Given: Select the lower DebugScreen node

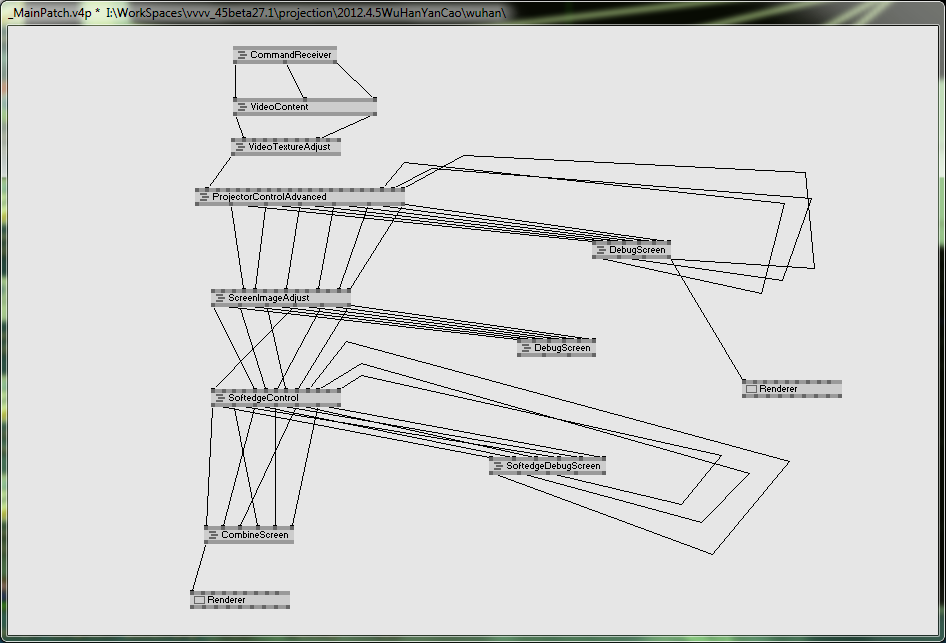Looking at the screenshot, I should [556, 348].
